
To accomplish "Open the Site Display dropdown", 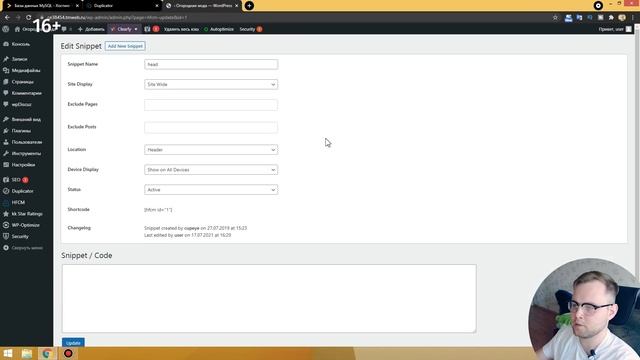I will click(211, 84).
